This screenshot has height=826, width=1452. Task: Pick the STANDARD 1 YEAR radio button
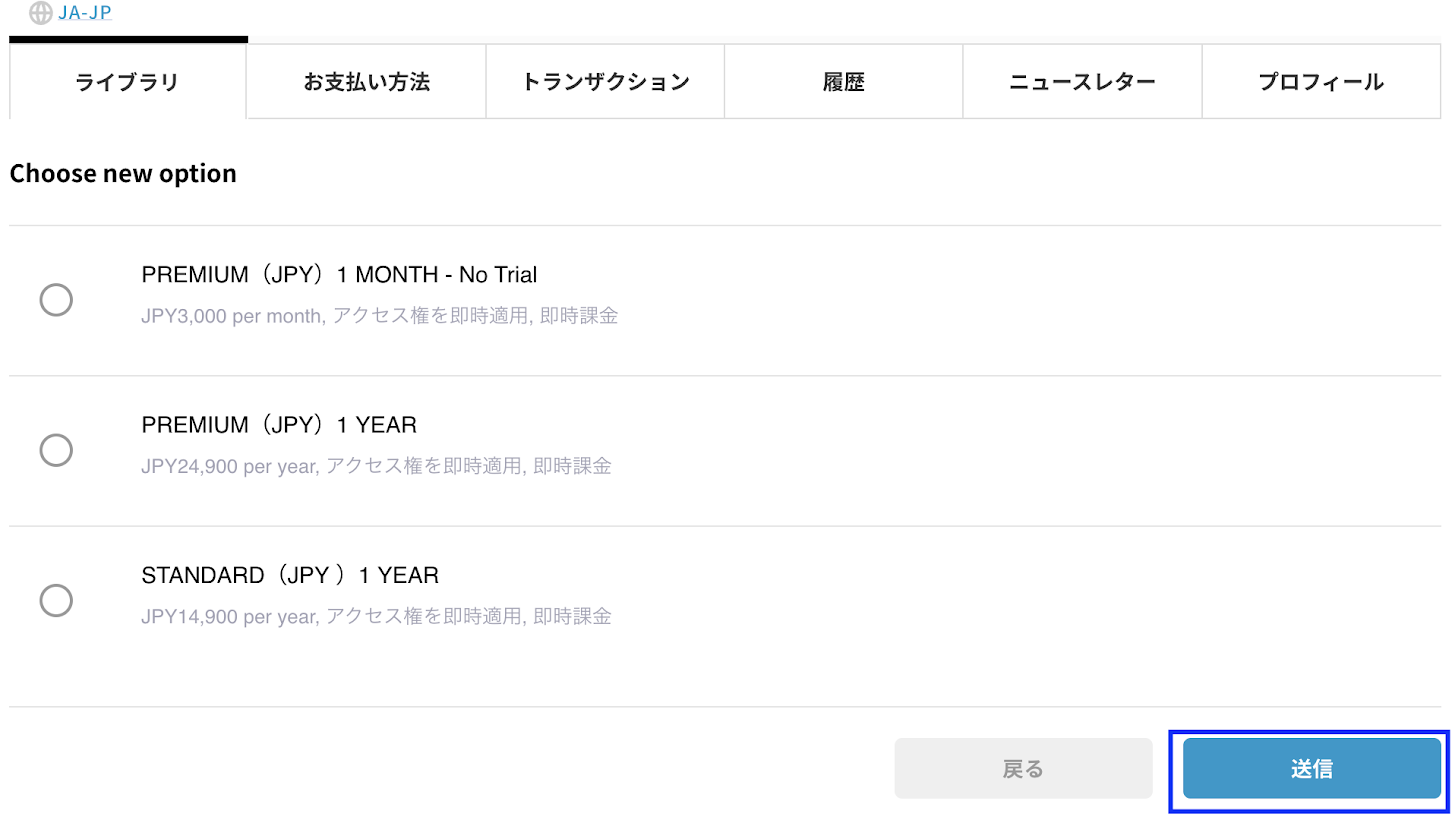click(x=56, y=600)
